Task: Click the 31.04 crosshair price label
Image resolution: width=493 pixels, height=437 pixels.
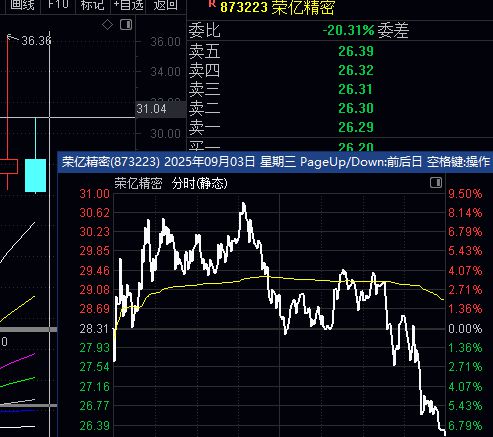Action: coord(152,109)
